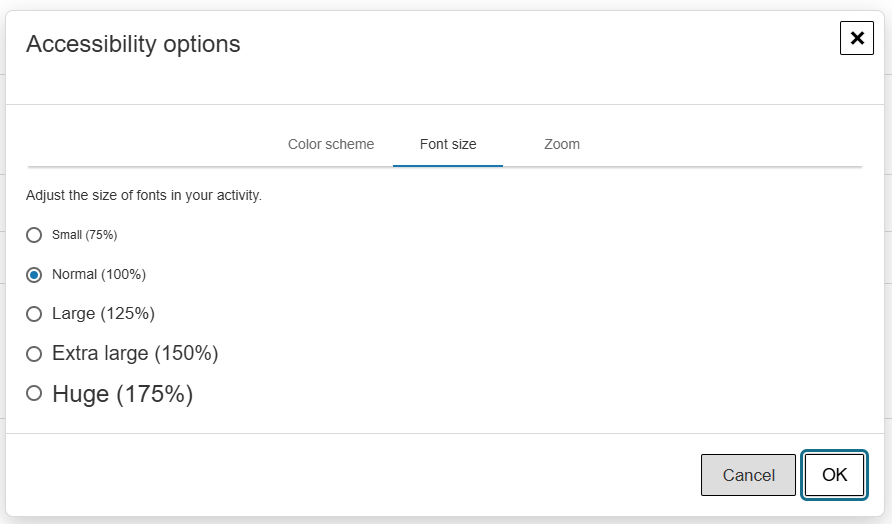The width and height of the screenshot is (892, 524).
Task: Select the Font size tab
Action: [x=448, y=144]
